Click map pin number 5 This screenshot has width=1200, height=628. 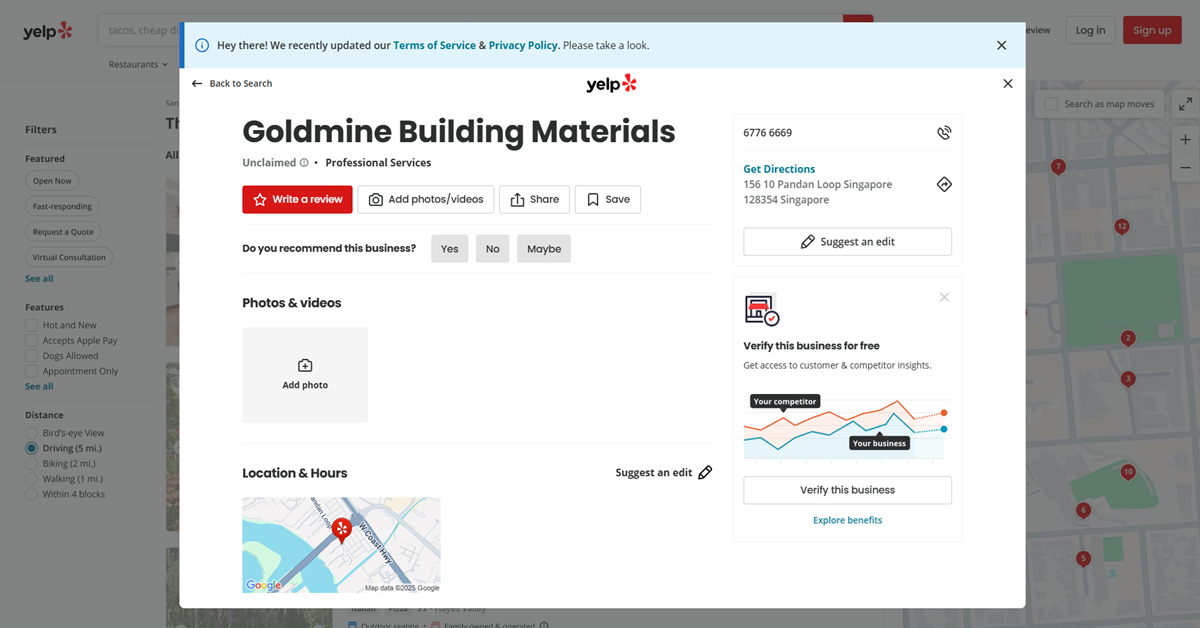(x=1083, y=559)
